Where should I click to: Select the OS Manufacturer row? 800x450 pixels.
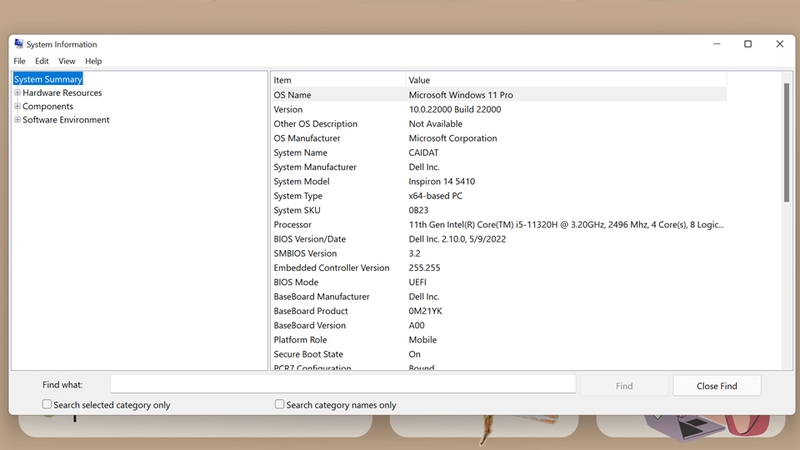tap(499, 138)
